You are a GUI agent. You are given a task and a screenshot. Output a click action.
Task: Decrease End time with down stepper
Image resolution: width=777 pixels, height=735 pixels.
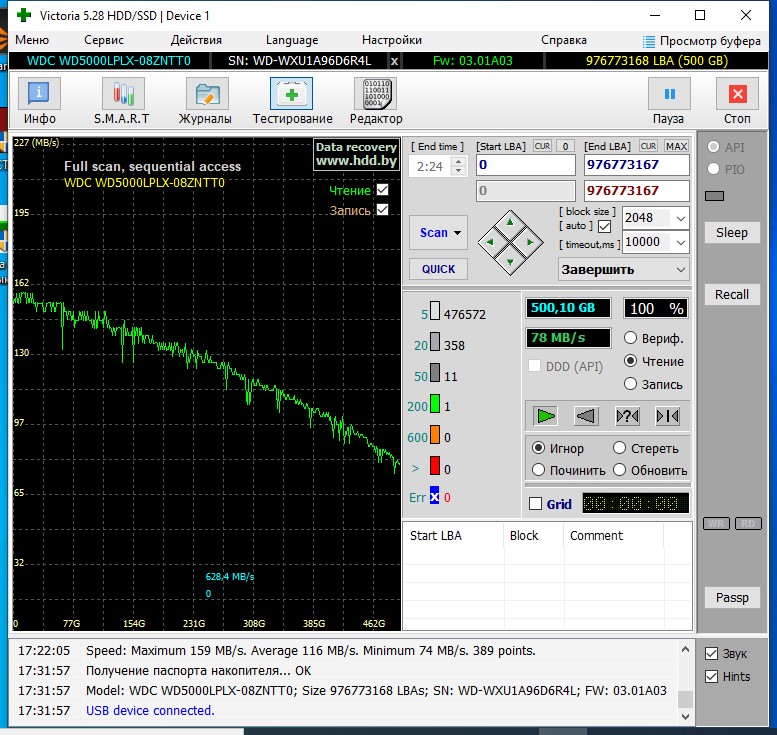[458, 171]
